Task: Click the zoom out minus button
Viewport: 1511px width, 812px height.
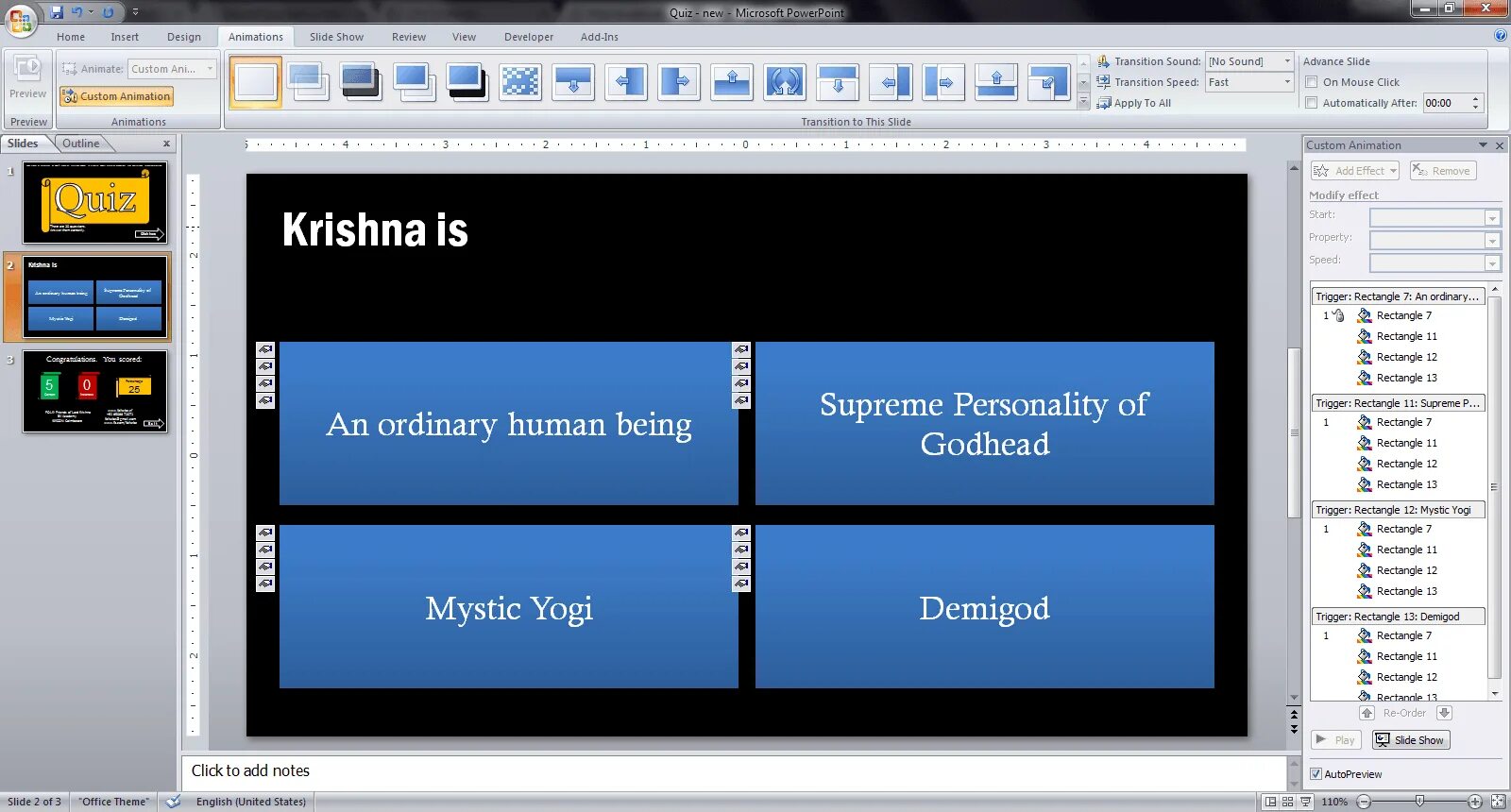Action: [x=1363, y=802]
